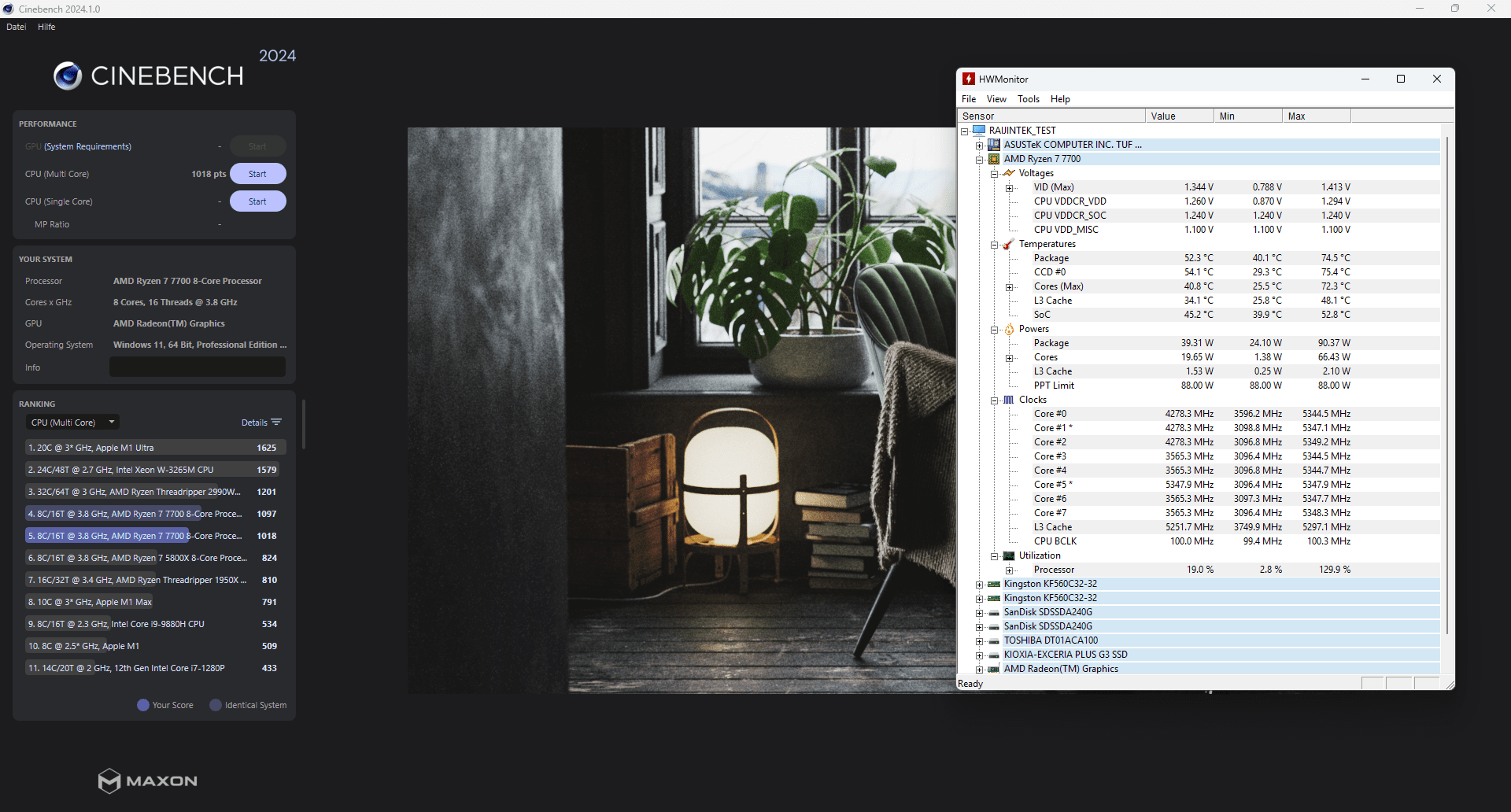
Task: Click the first SanDisk SDSSDA240G drive icon
Action: click(x=994, y=612)
